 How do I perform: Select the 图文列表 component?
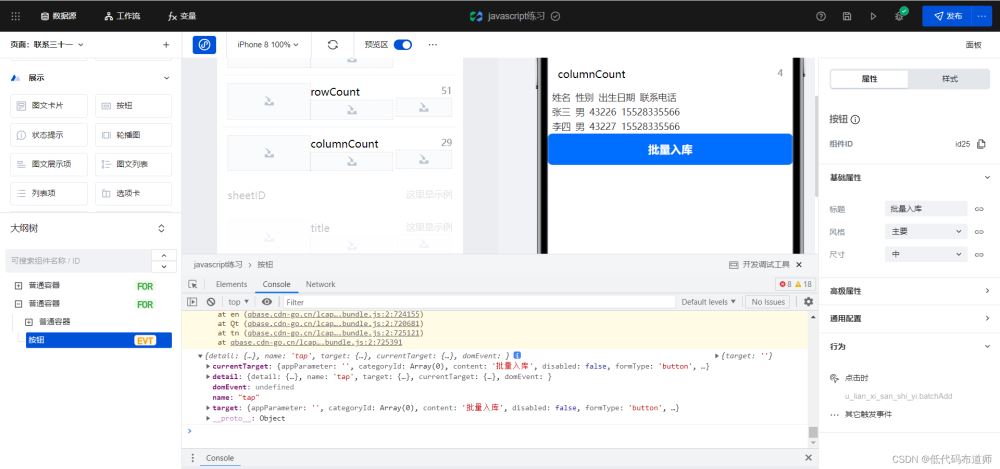coord(133,164)
